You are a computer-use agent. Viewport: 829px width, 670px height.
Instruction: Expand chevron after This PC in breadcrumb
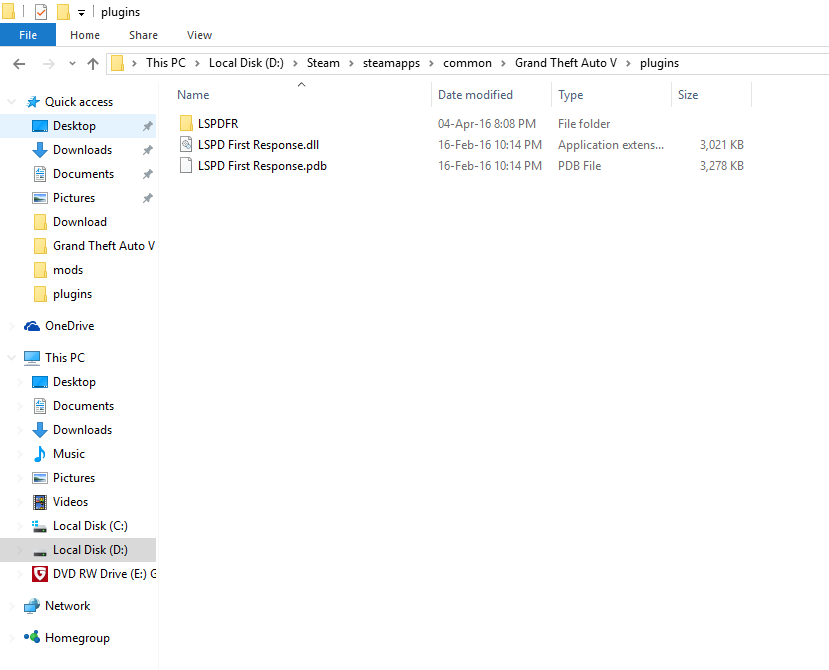click(x=197, y=63)
